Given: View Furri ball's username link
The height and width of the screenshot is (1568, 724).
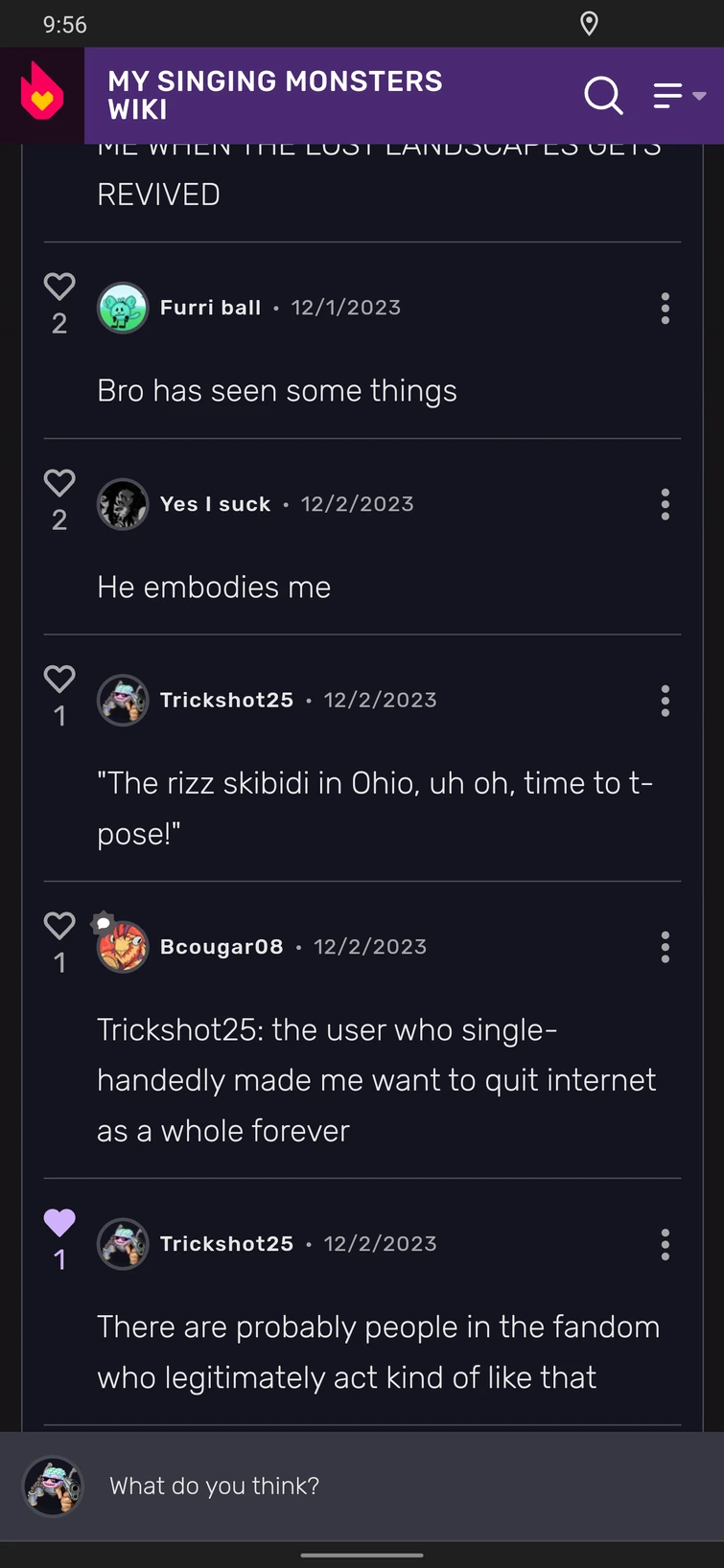Looking at the screenshot, I should [210, 308].
